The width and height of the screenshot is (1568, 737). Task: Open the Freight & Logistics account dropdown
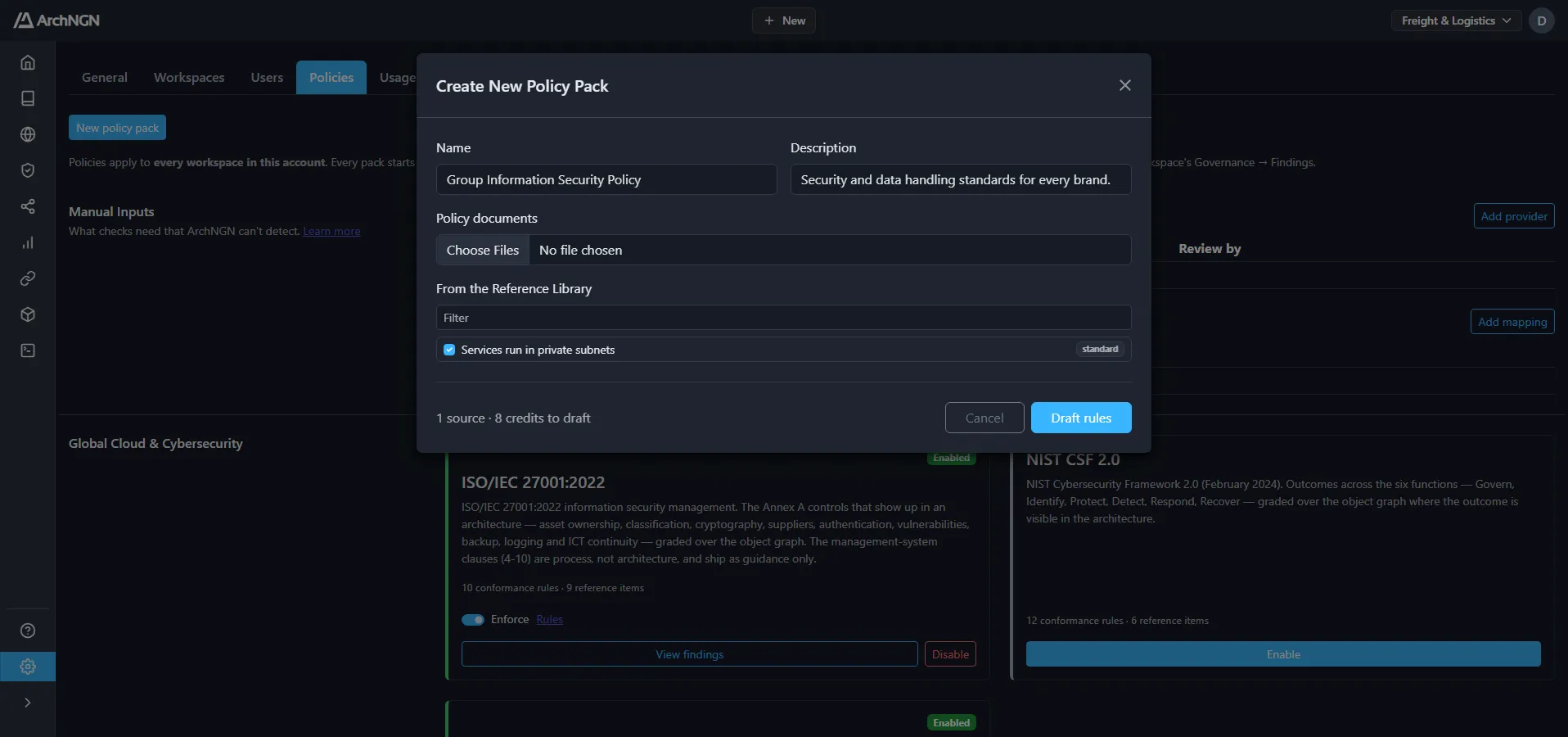click(x=1457, y=20)
